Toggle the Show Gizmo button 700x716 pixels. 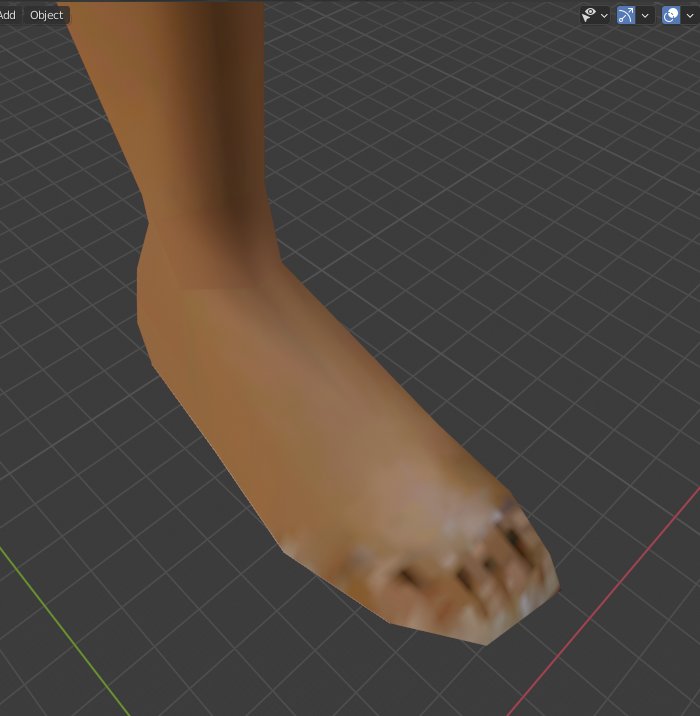tap(626, 15)
